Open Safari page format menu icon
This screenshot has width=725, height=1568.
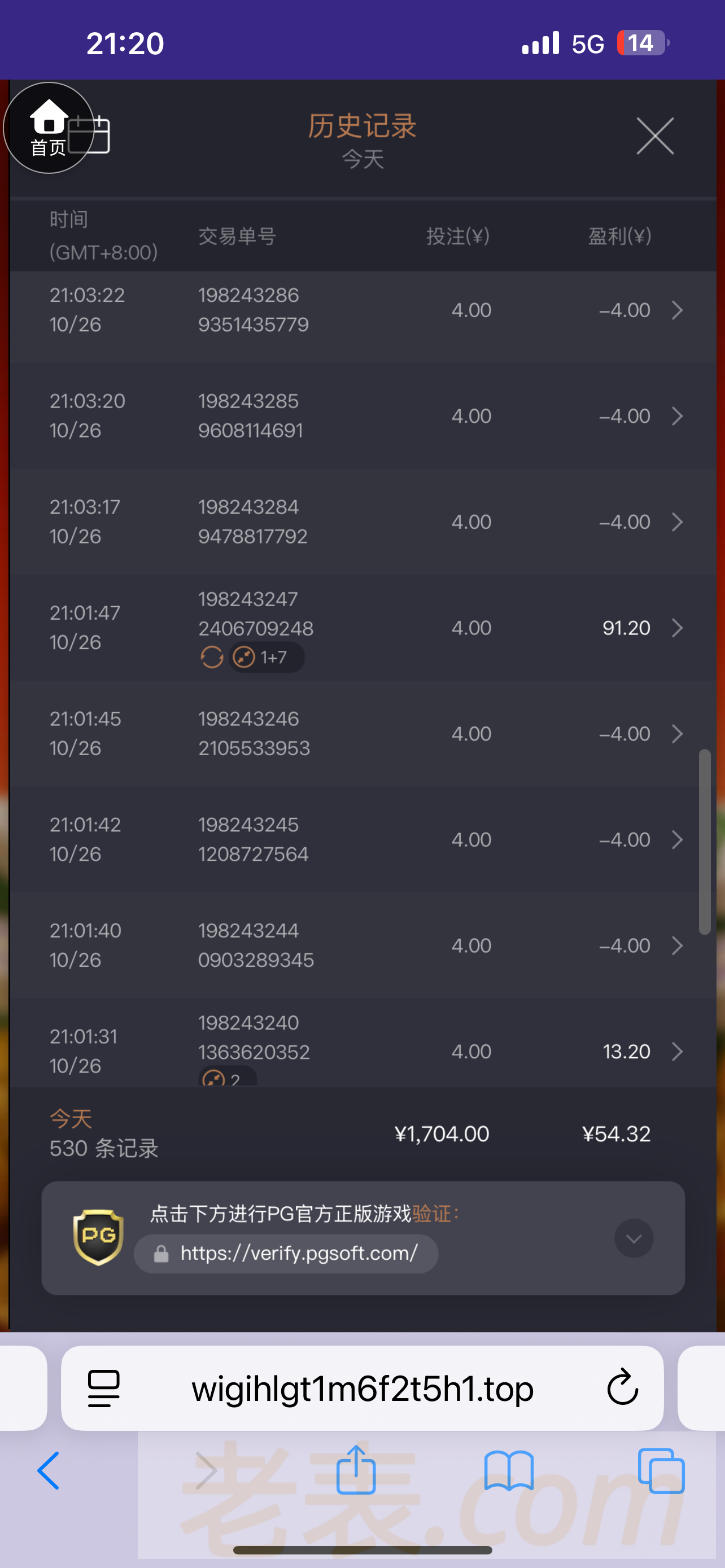tap(103, 1388)
